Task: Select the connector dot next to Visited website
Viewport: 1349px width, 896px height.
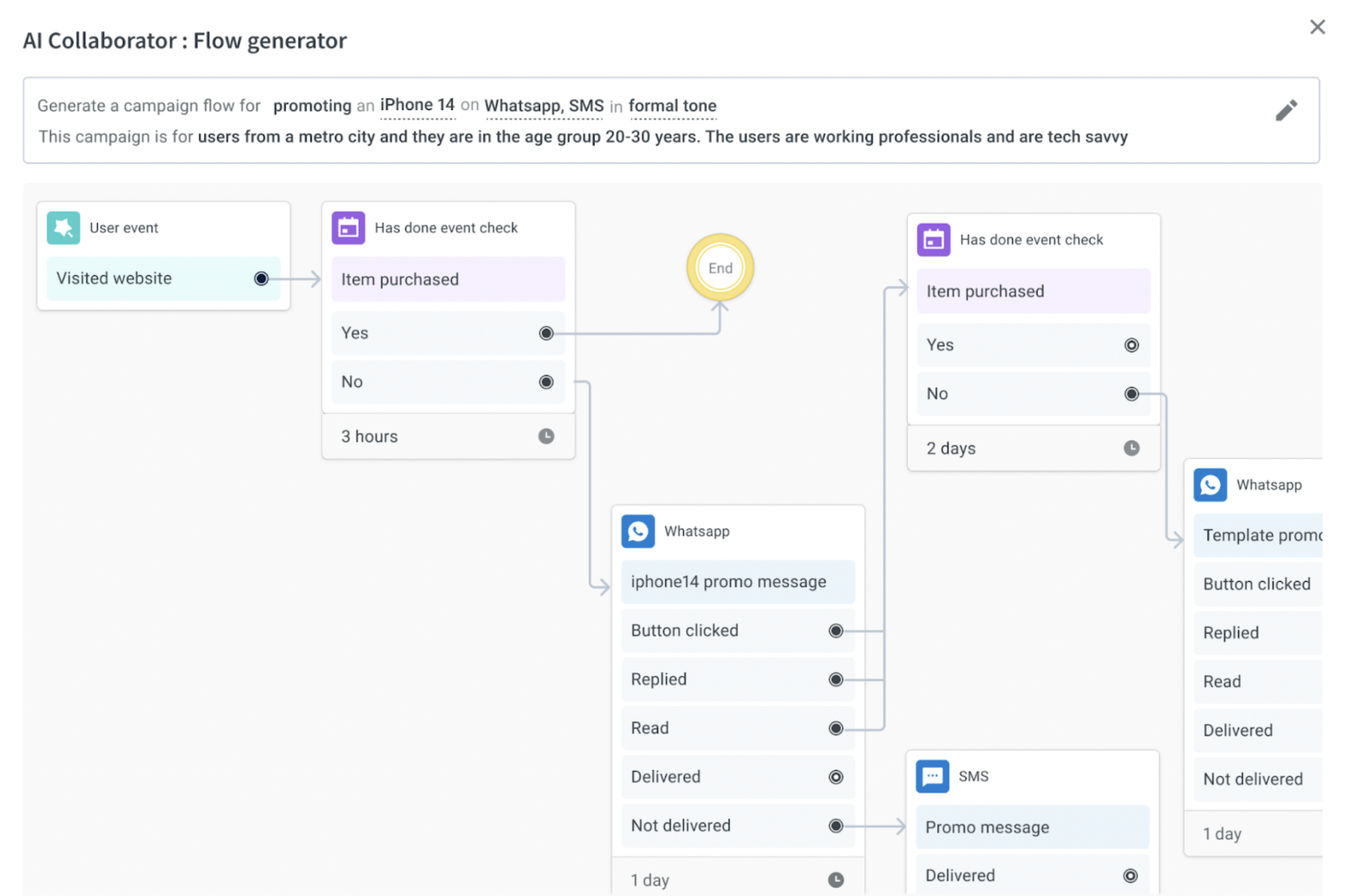Action: click(x=261, y=278)
